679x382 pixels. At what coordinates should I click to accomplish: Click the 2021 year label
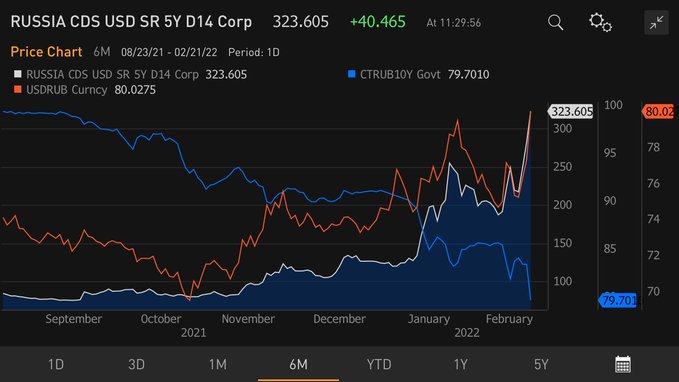click(x=194, y=333)
